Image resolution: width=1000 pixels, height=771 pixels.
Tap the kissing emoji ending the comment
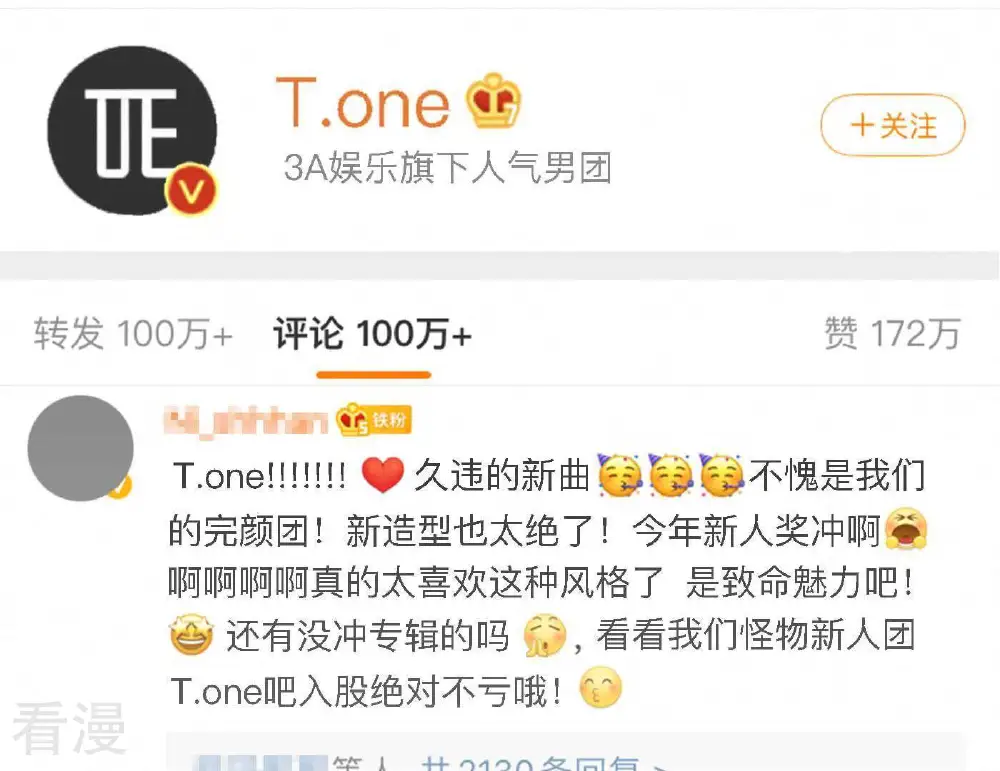tap(600, 687)
